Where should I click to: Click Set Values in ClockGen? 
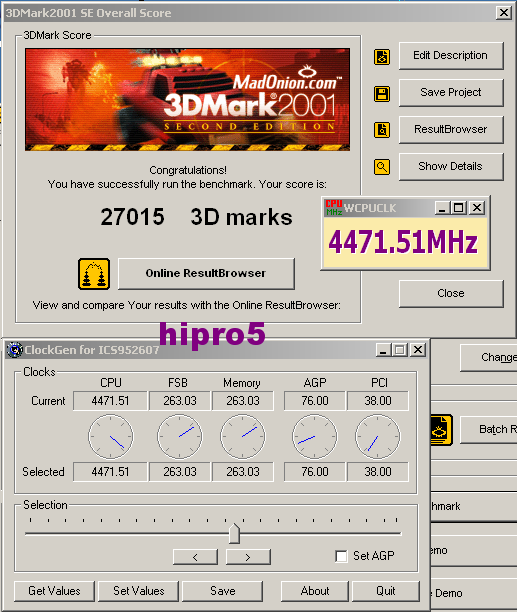click(139, 591)
